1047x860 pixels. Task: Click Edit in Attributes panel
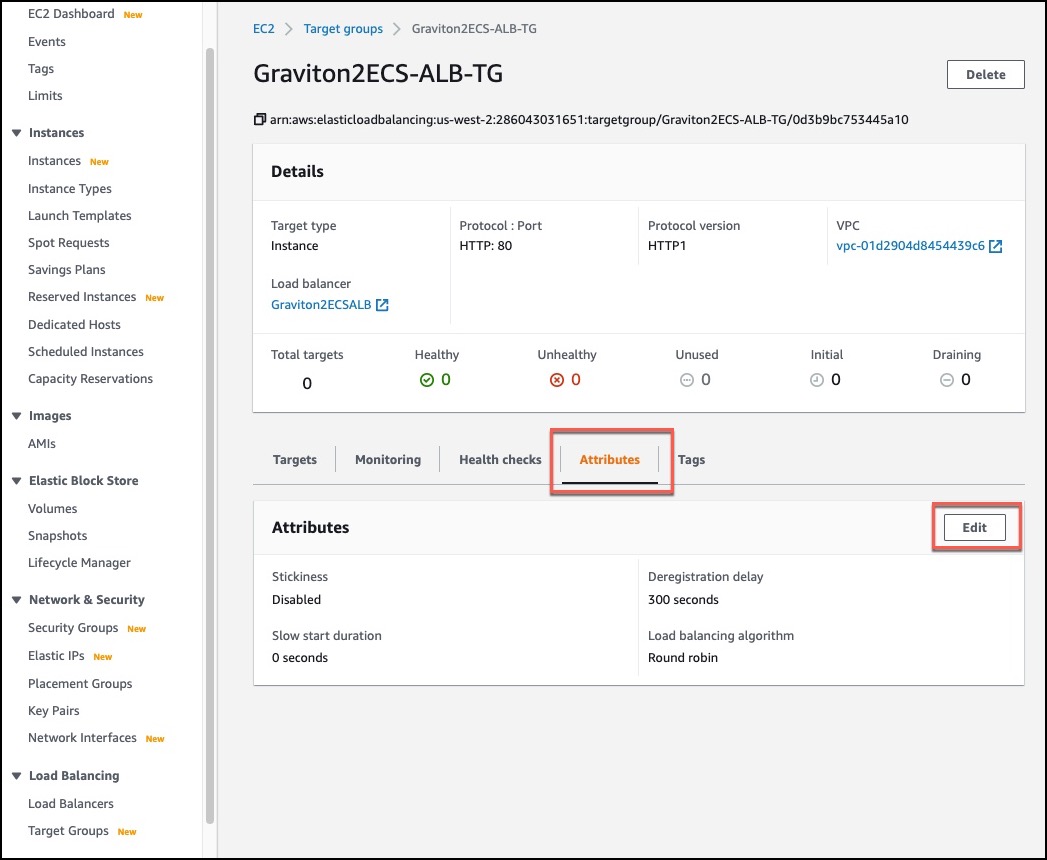point(974,527)
